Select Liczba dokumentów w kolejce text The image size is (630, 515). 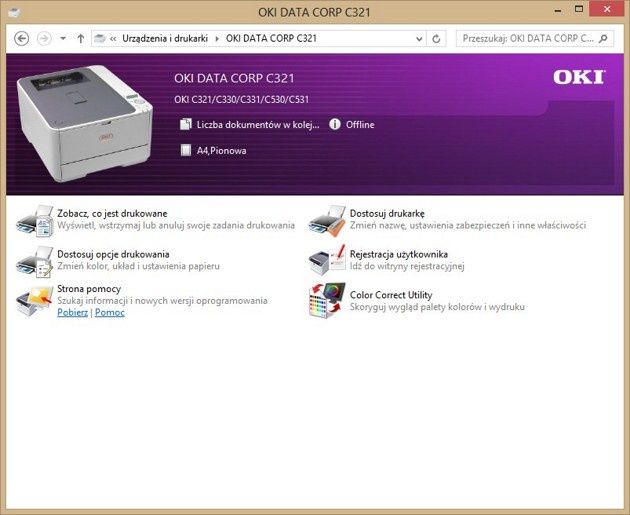coord(258,125)
